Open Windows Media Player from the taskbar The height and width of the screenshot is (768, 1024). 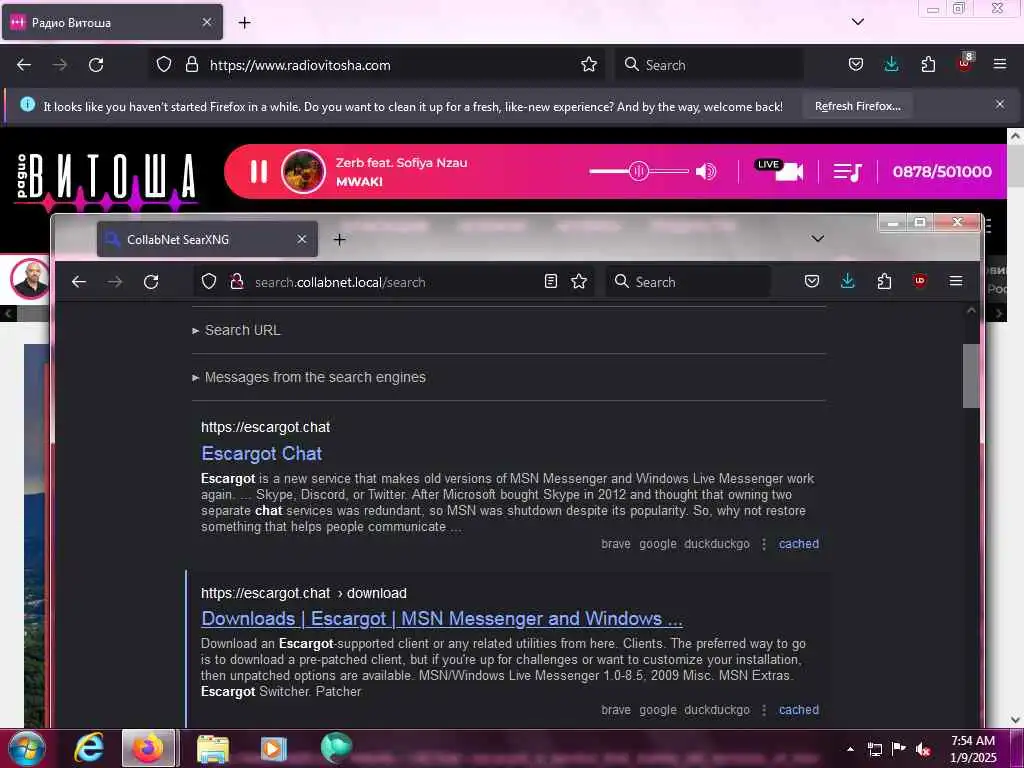274,748
